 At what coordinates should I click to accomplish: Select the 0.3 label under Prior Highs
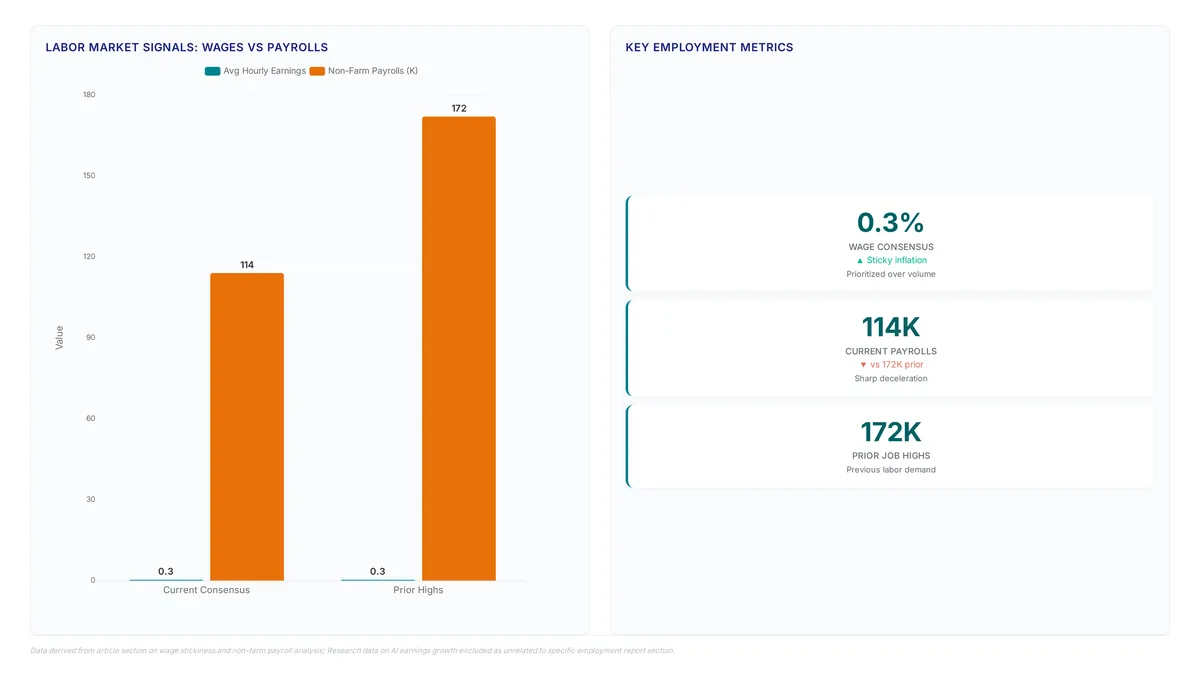(377, 572)
